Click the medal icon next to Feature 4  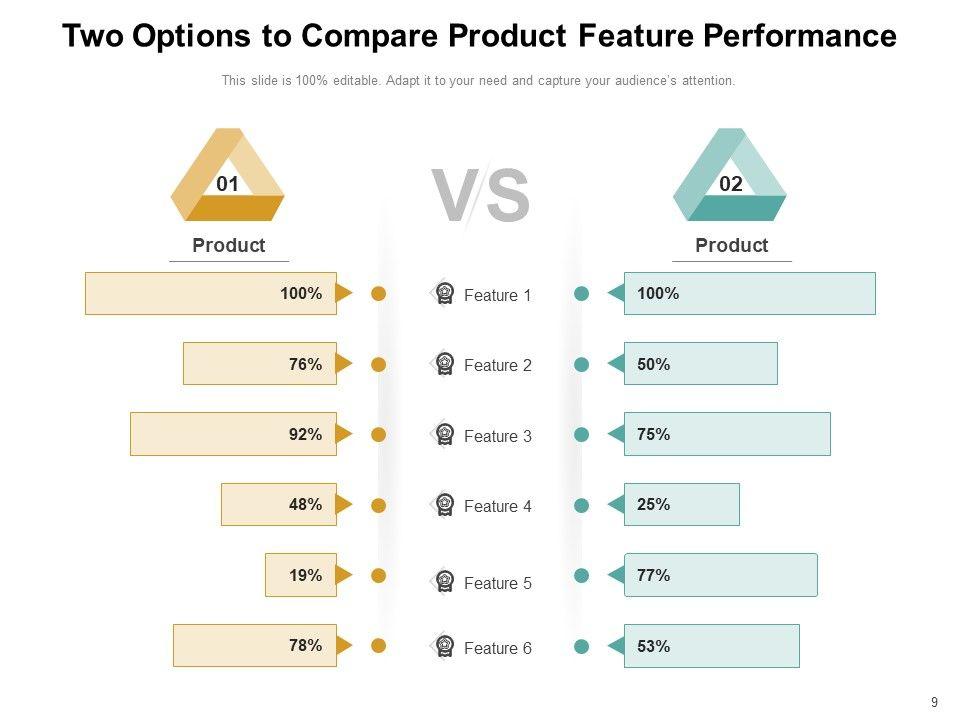click(x=445, y=505)
